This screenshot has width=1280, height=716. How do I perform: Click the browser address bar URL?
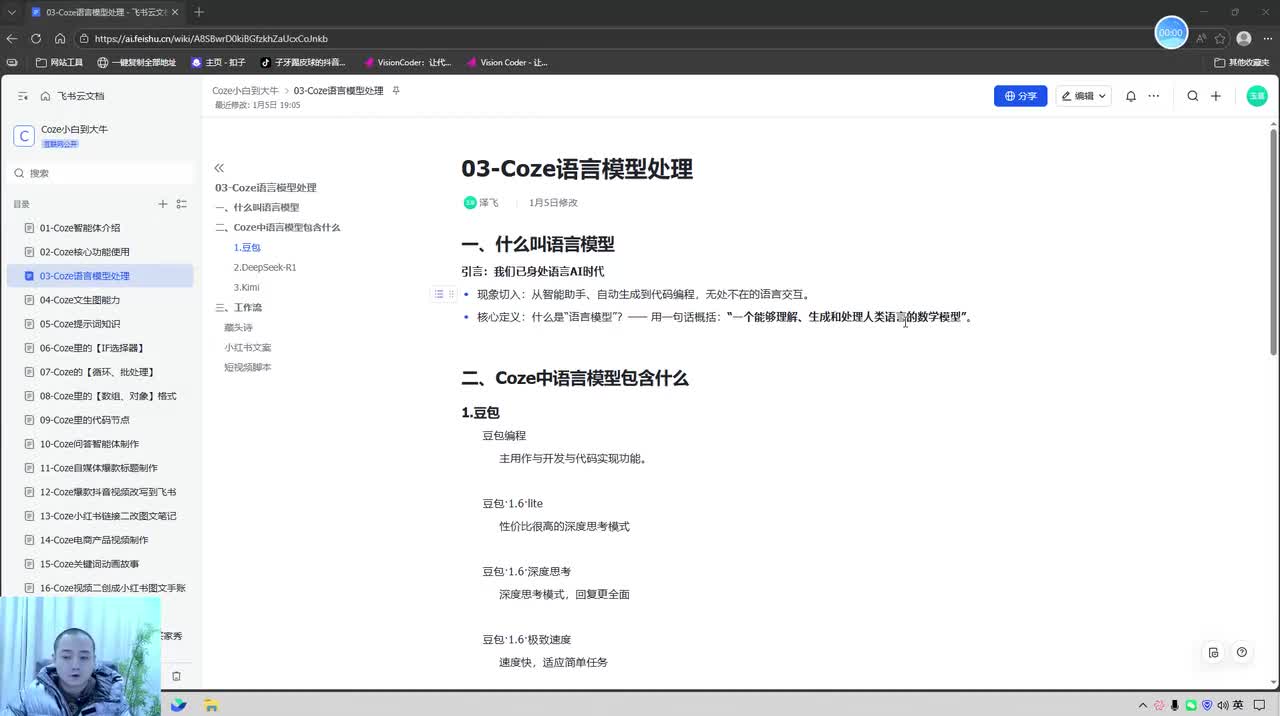coord(211,38)
